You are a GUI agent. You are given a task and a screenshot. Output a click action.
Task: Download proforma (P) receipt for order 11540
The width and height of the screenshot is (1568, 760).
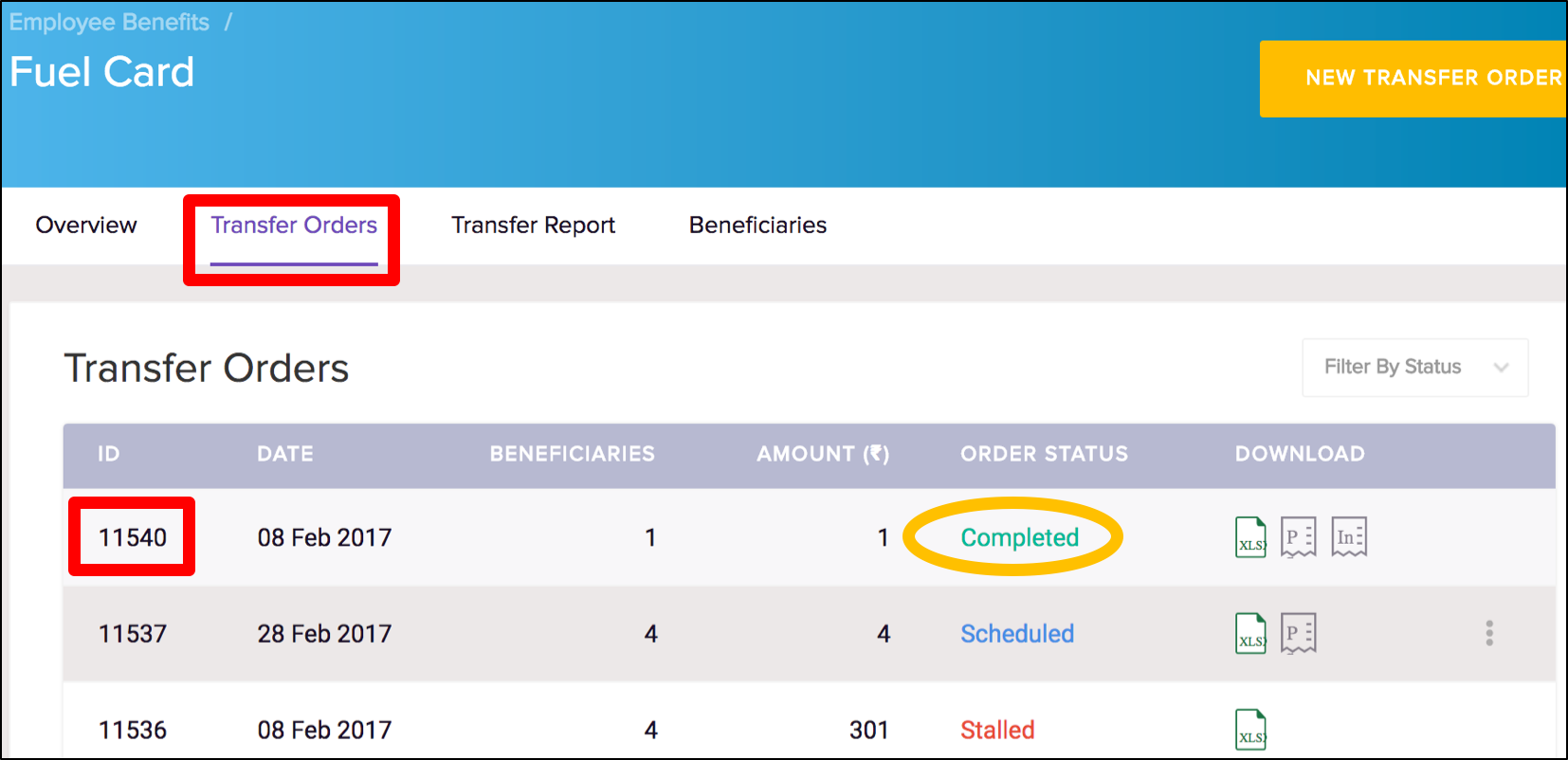point(1298,537)
